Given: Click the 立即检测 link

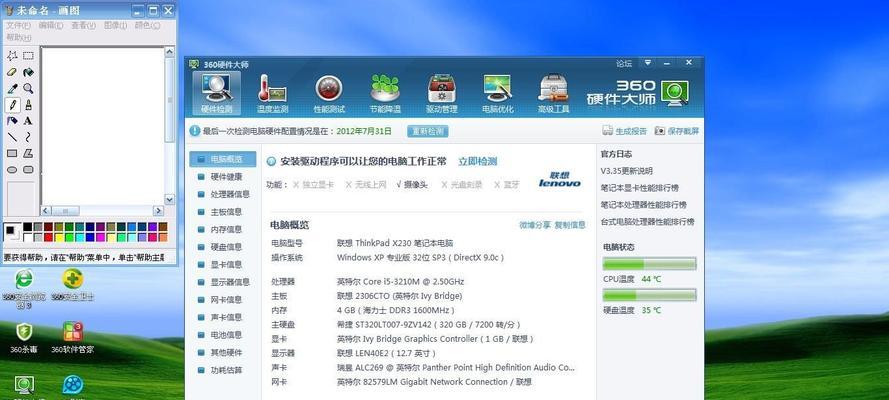Looking at the screenshot, I should pyautogui.click(x=477, y=161).
